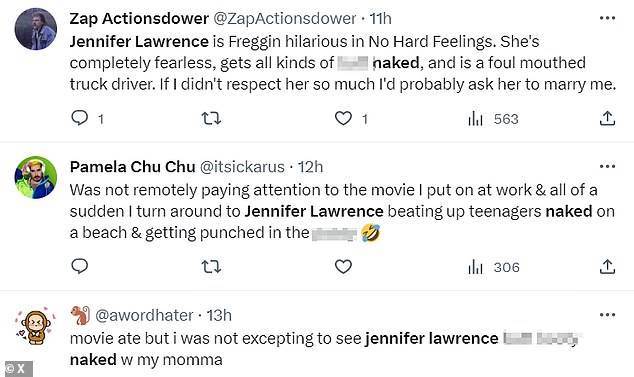View analytics showing 563 views
Screen dimensions: 634x377
(493, 119)
